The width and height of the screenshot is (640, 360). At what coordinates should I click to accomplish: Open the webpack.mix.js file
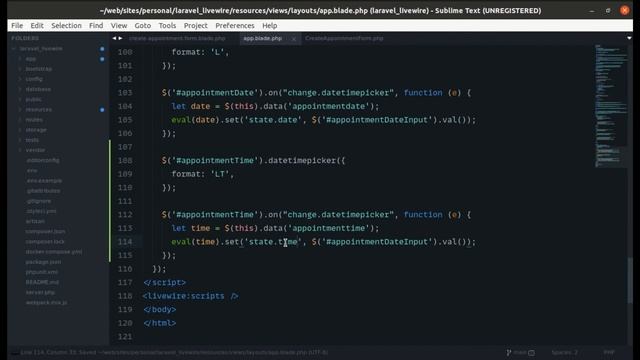[47, 302]
